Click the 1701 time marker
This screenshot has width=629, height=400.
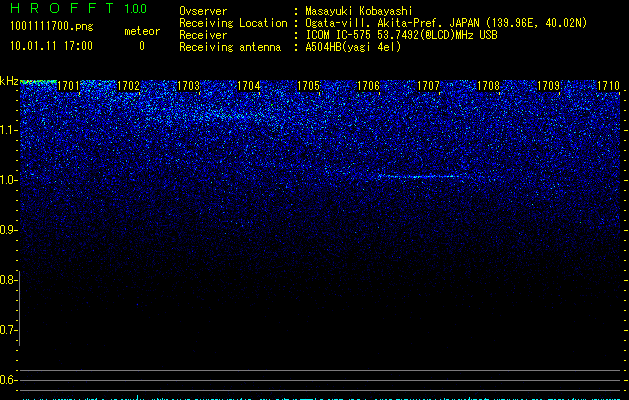coord(69,86)
